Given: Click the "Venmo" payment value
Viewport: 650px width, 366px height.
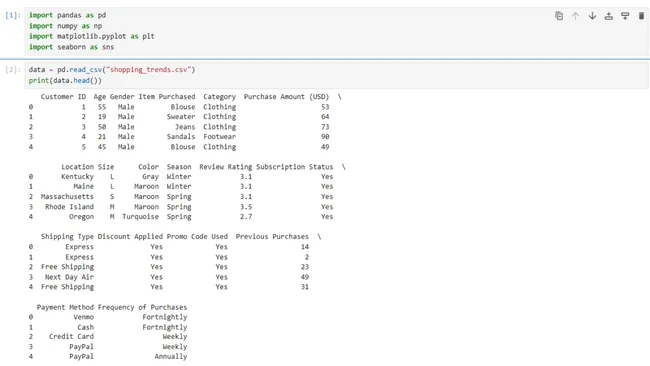Looking at the screenshot, I should click(x=83, y=317).
